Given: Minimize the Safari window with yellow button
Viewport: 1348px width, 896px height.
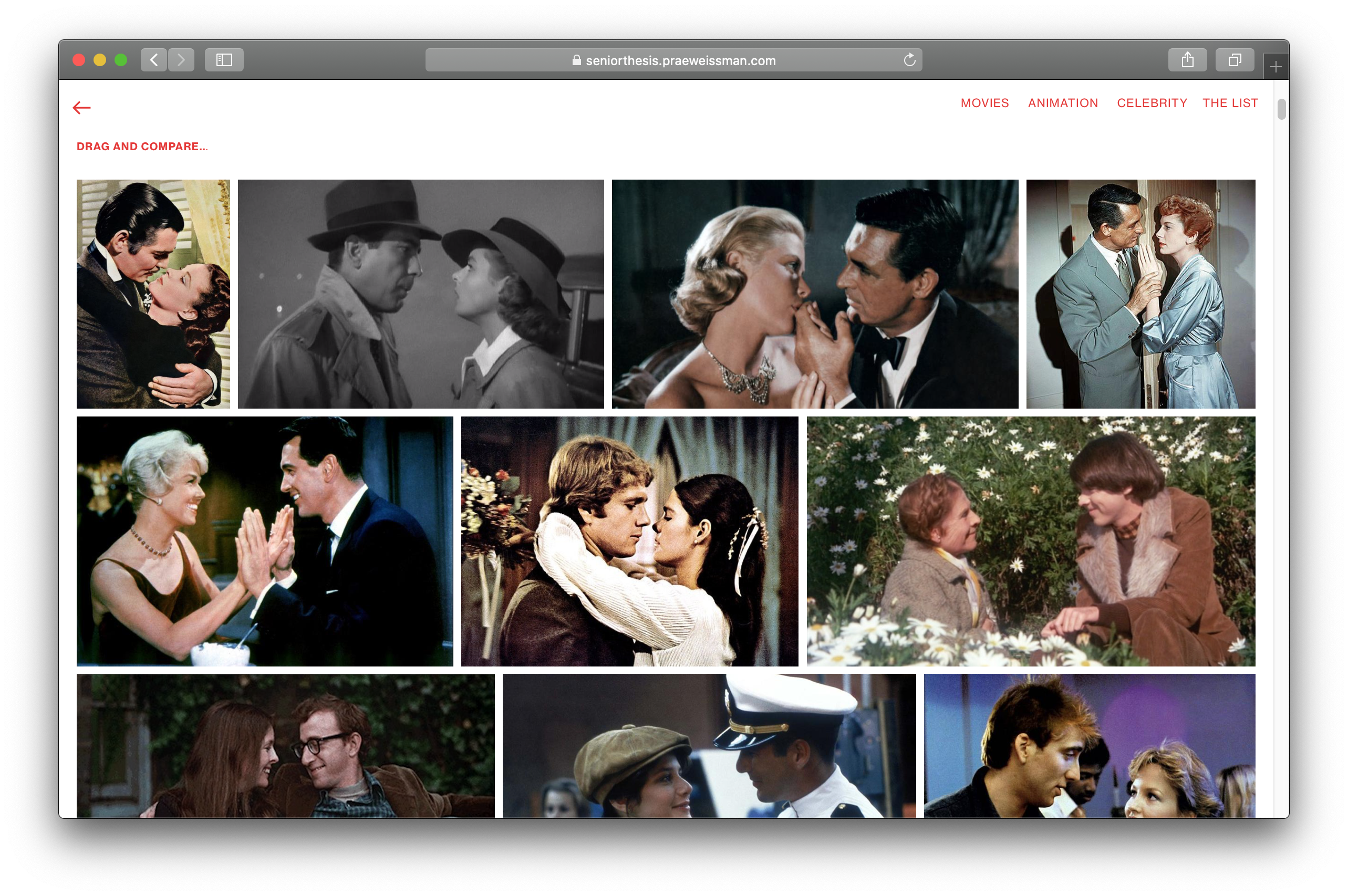Looking at the screenshot, I should coord(100,60).
